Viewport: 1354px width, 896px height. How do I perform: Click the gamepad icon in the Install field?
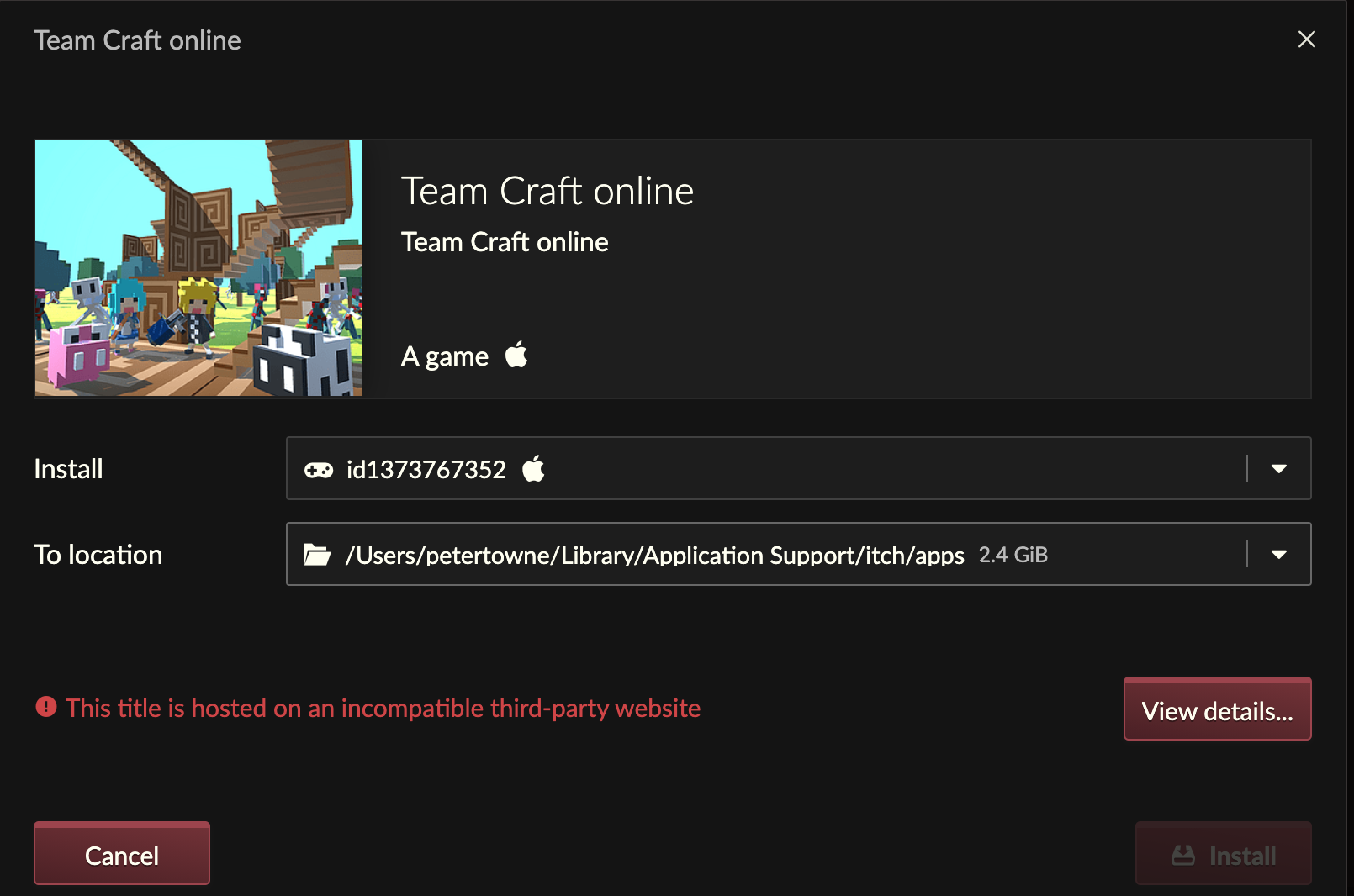pos(319,469)
